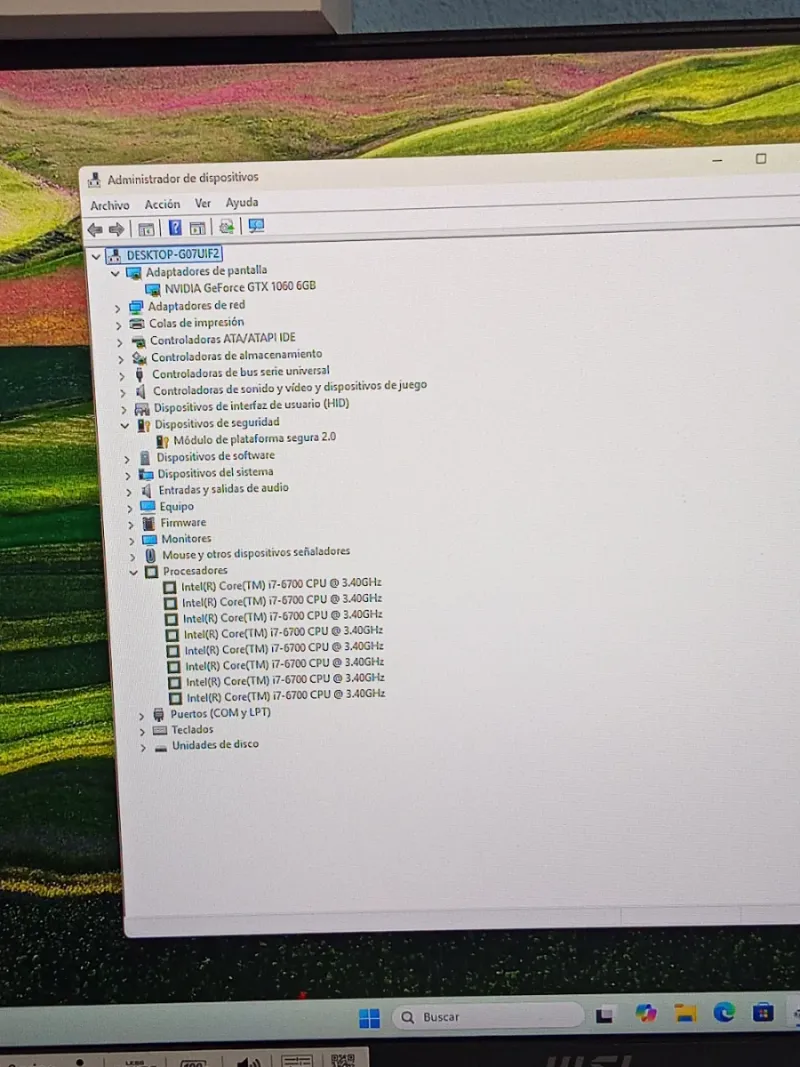Select the DESKTOP-G07UIF2 computer name
800x1067 pixels.
coord(173,255)
